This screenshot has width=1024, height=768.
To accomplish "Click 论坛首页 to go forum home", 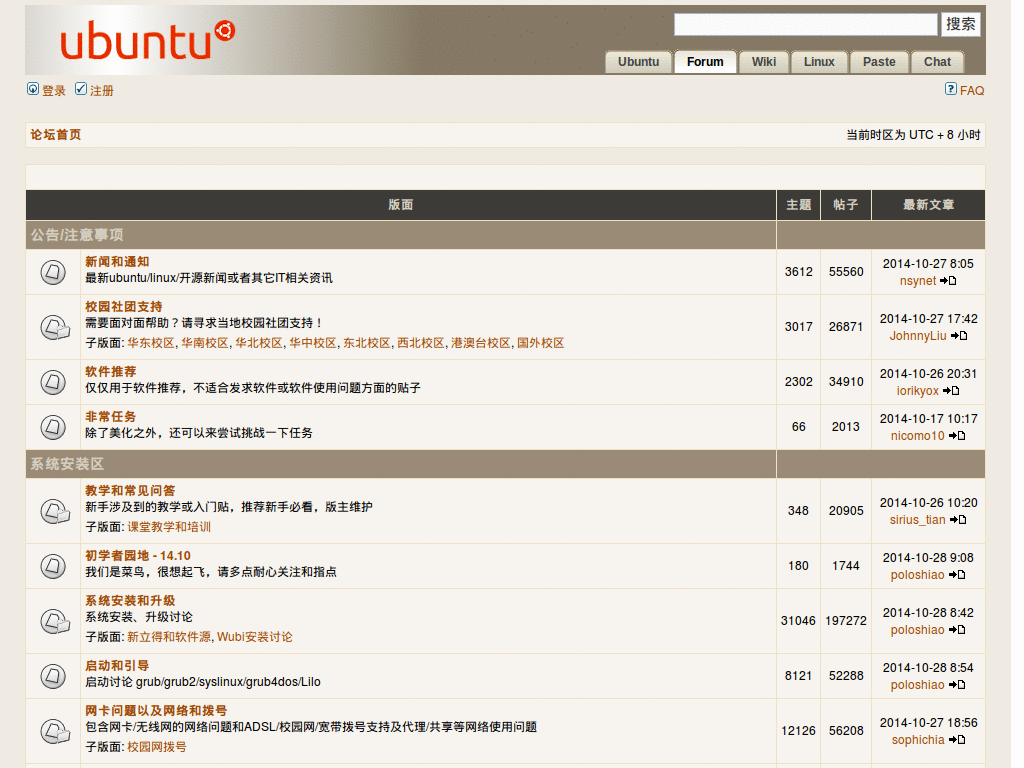I will (x=55, y=134).
